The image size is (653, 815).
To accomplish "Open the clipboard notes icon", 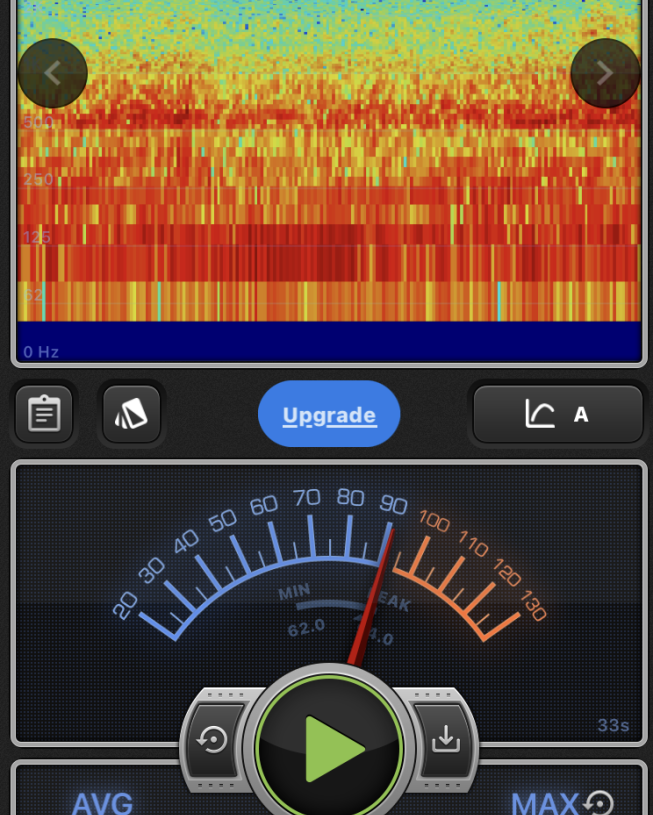I will (x=44, y=414).
